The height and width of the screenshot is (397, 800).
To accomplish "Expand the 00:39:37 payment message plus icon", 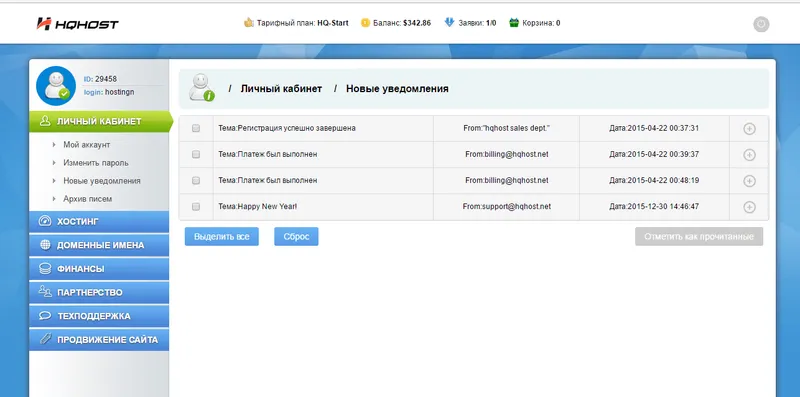I will [x=749, y=155].
